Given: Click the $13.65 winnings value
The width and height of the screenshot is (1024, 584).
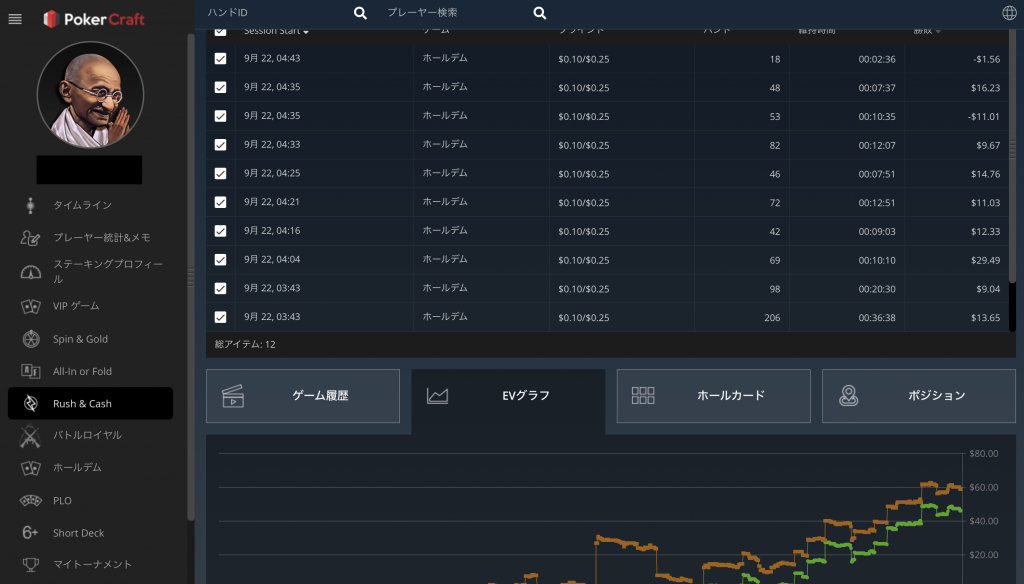Looking at the screenshot, I should click(985, 317).
